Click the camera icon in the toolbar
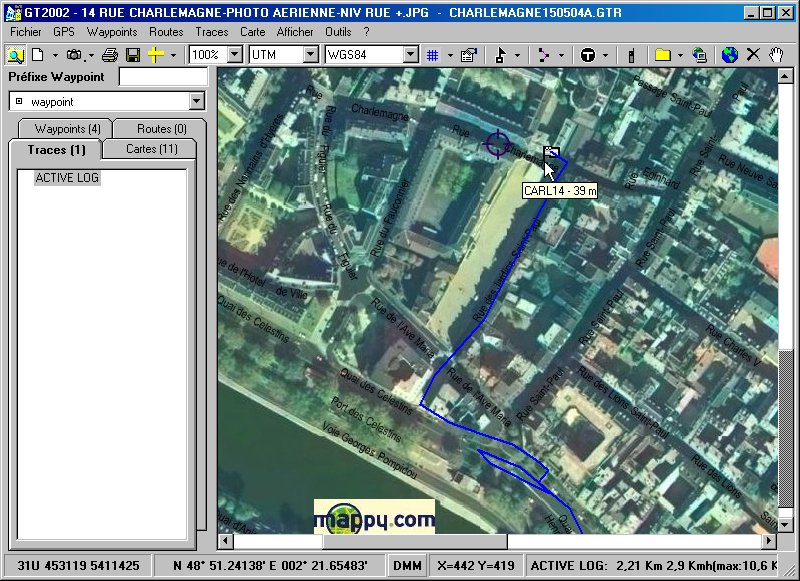This screenshot has width=800, height=581. (x=73, y=55)
